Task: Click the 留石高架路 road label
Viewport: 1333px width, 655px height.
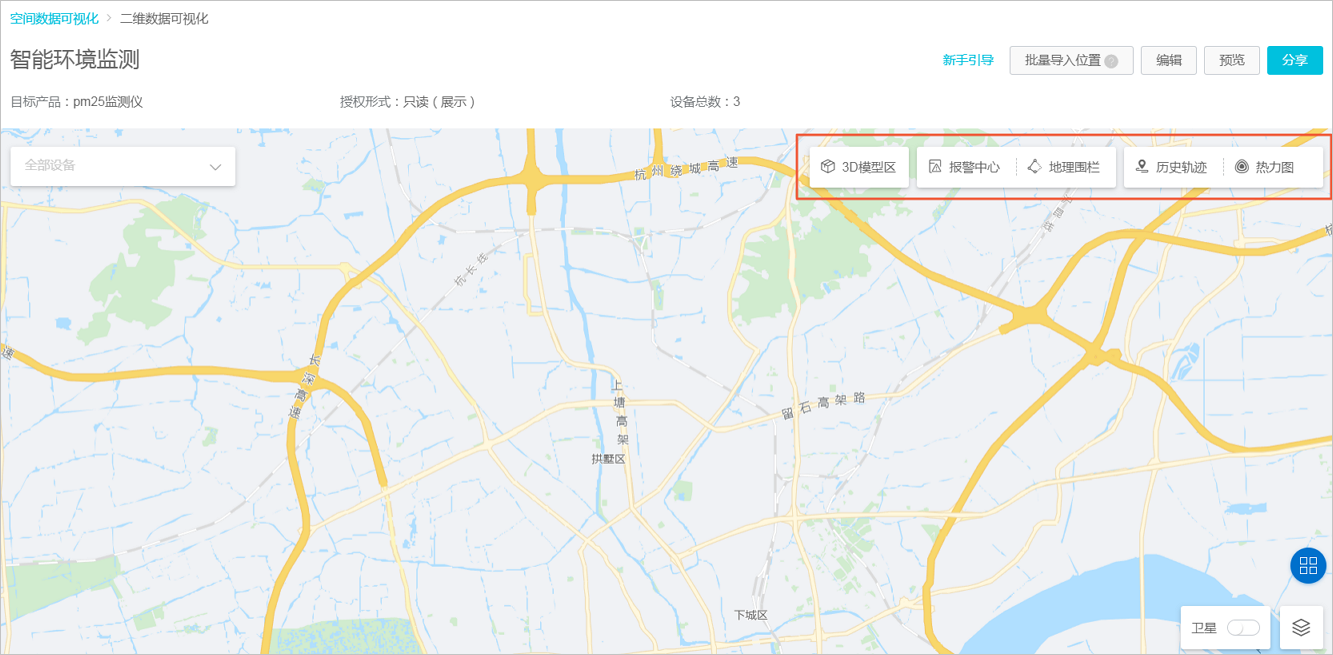Action: (823, 404)
